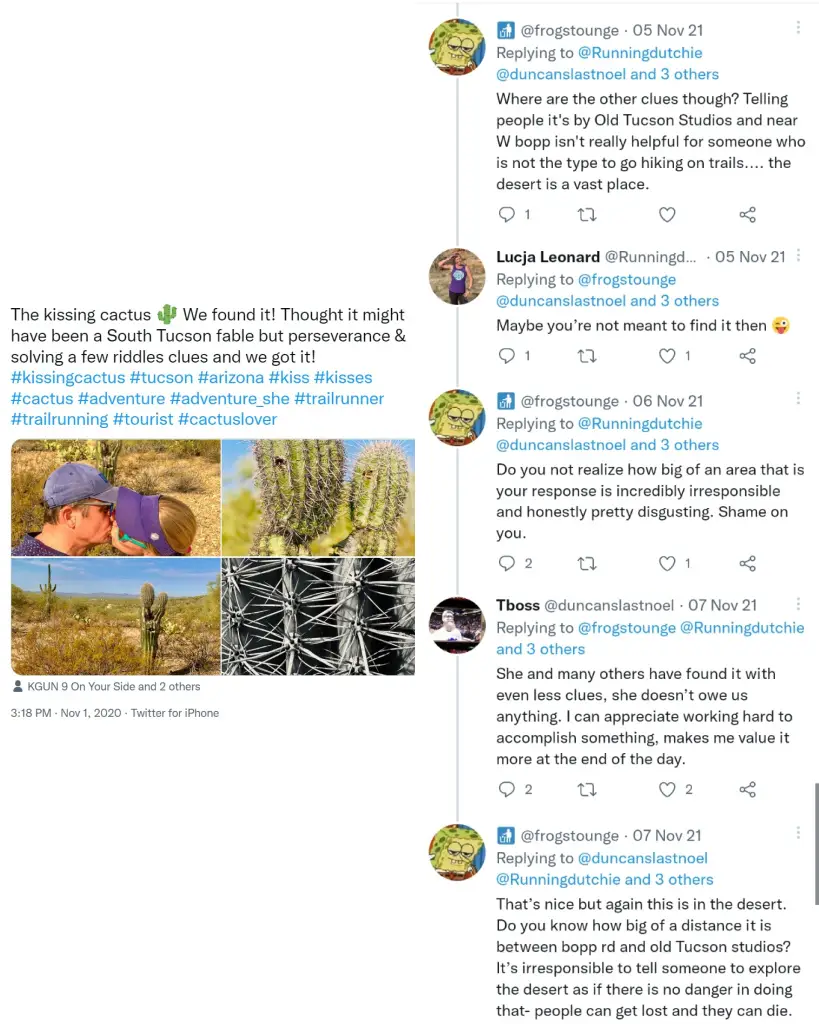This screenshot has width=819, height=1024.
Task: Open the kissing couple photo thumbnail
Action: pos(116,498)
